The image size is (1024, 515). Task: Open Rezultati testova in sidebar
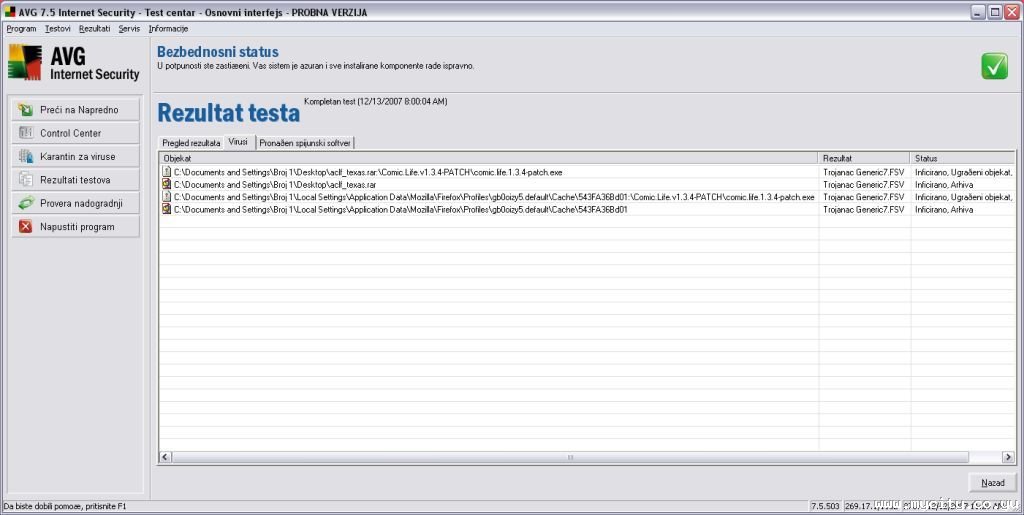click(76, 179)
